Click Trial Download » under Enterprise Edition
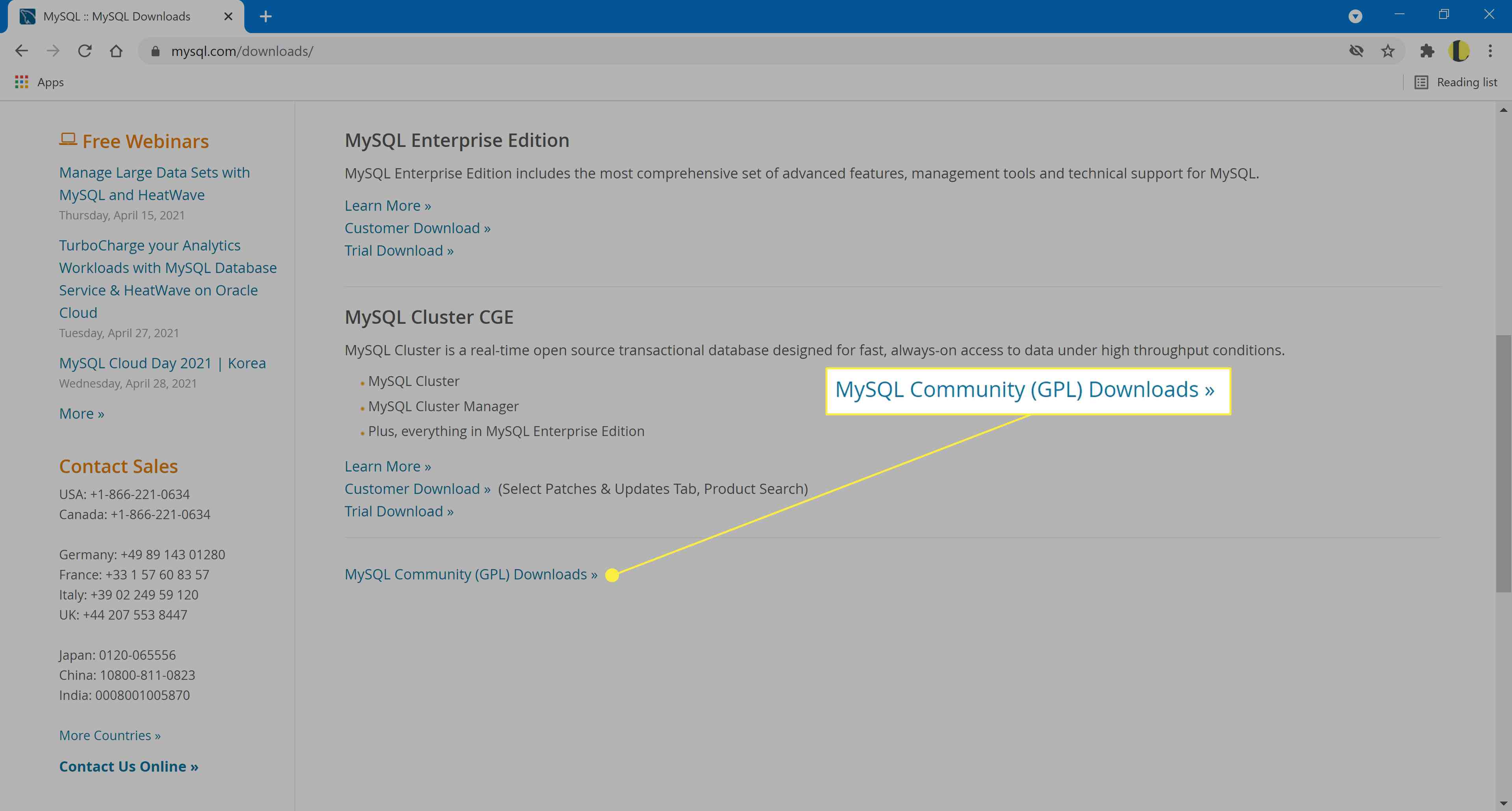This screenshot has height=811, width=1512. [x=399, y=250]
